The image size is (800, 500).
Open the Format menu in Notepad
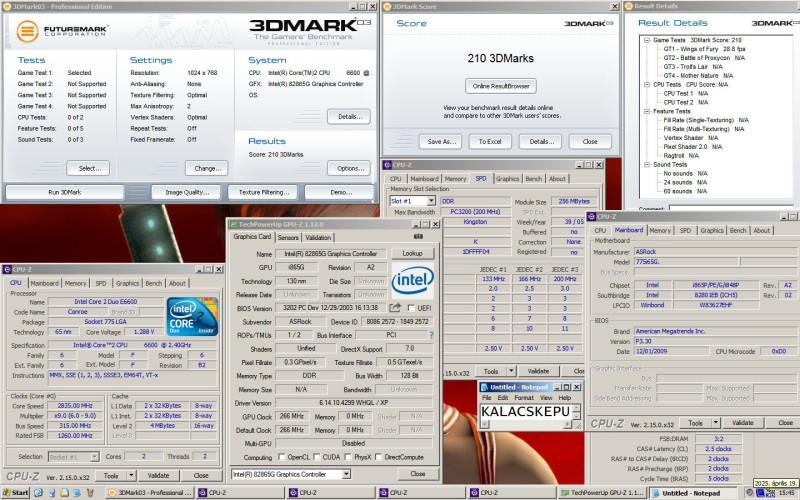pyautogui.click(x=524, y=397)
